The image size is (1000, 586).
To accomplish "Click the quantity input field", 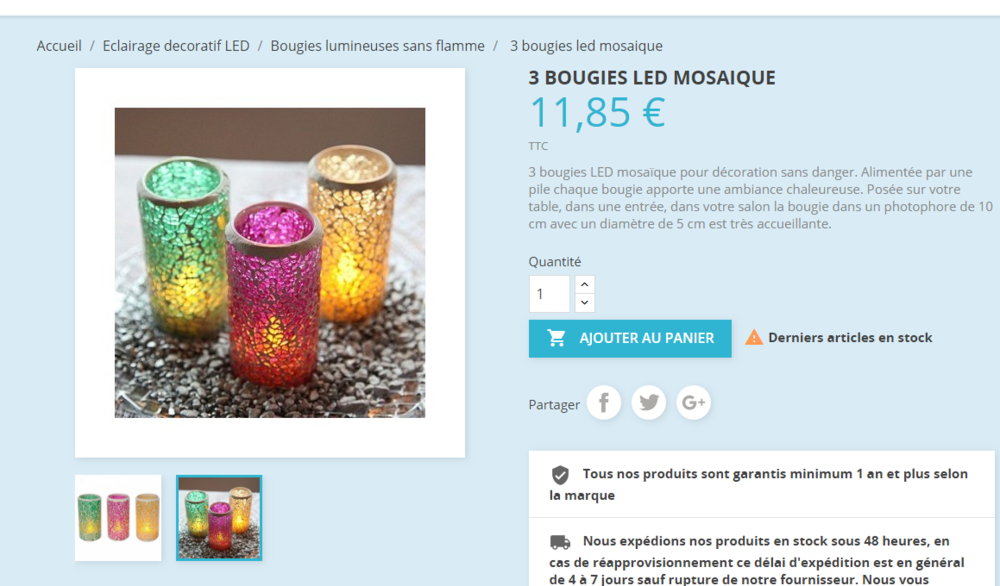I will pyautogui.click(x=549, y=294).
